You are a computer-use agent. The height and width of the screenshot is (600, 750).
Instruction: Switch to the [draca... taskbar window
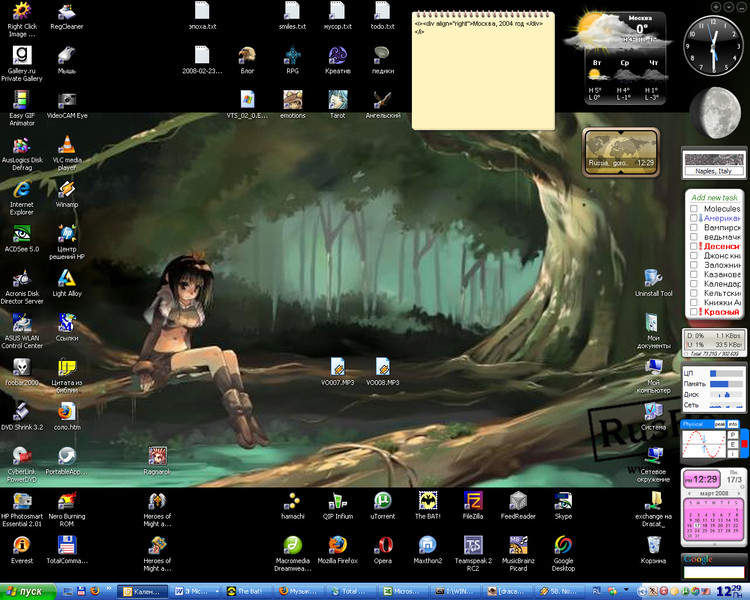tap(507, 592)
